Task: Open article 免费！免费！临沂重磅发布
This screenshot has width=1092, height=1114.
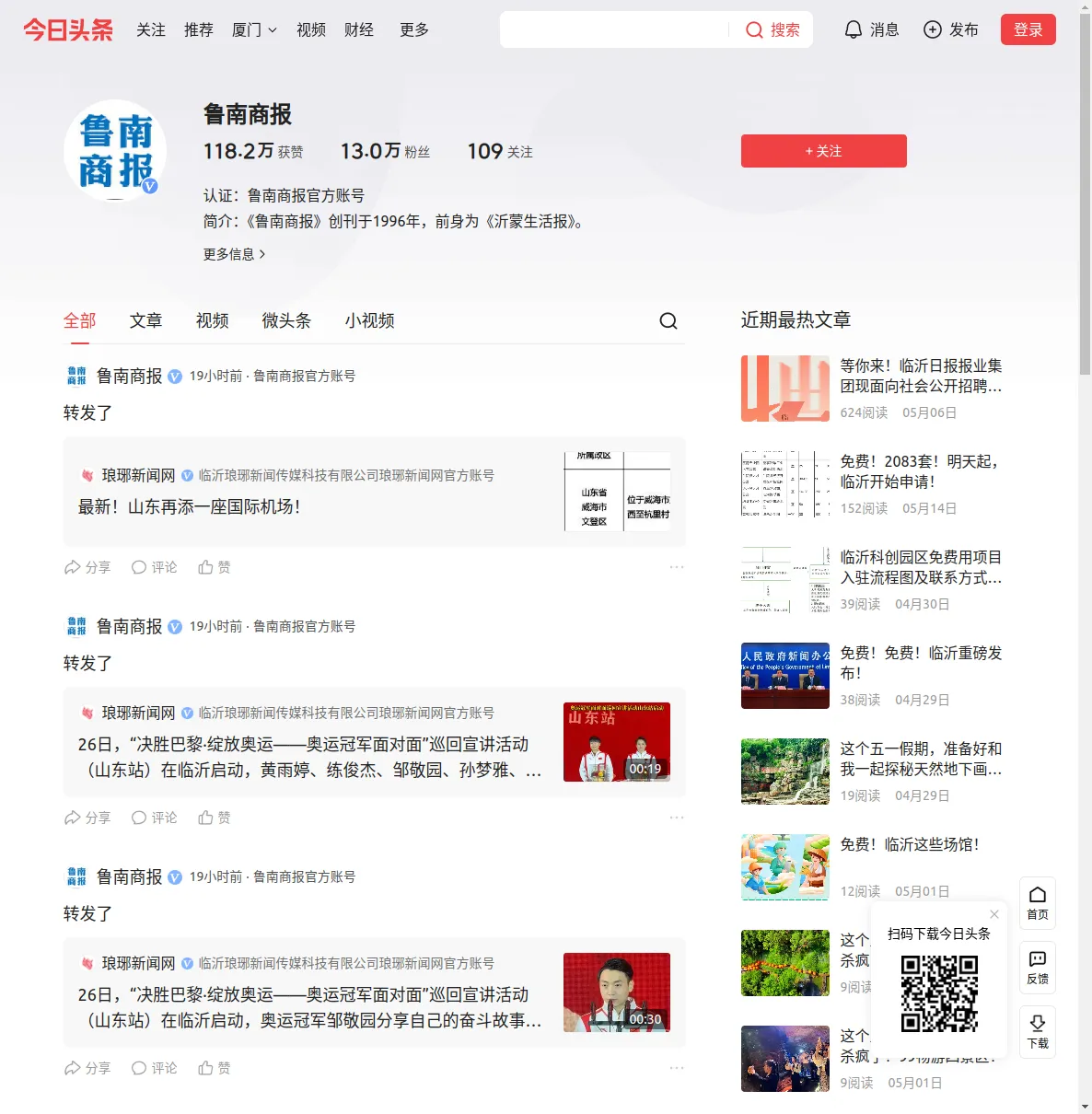Action: (x=921, y=663)
